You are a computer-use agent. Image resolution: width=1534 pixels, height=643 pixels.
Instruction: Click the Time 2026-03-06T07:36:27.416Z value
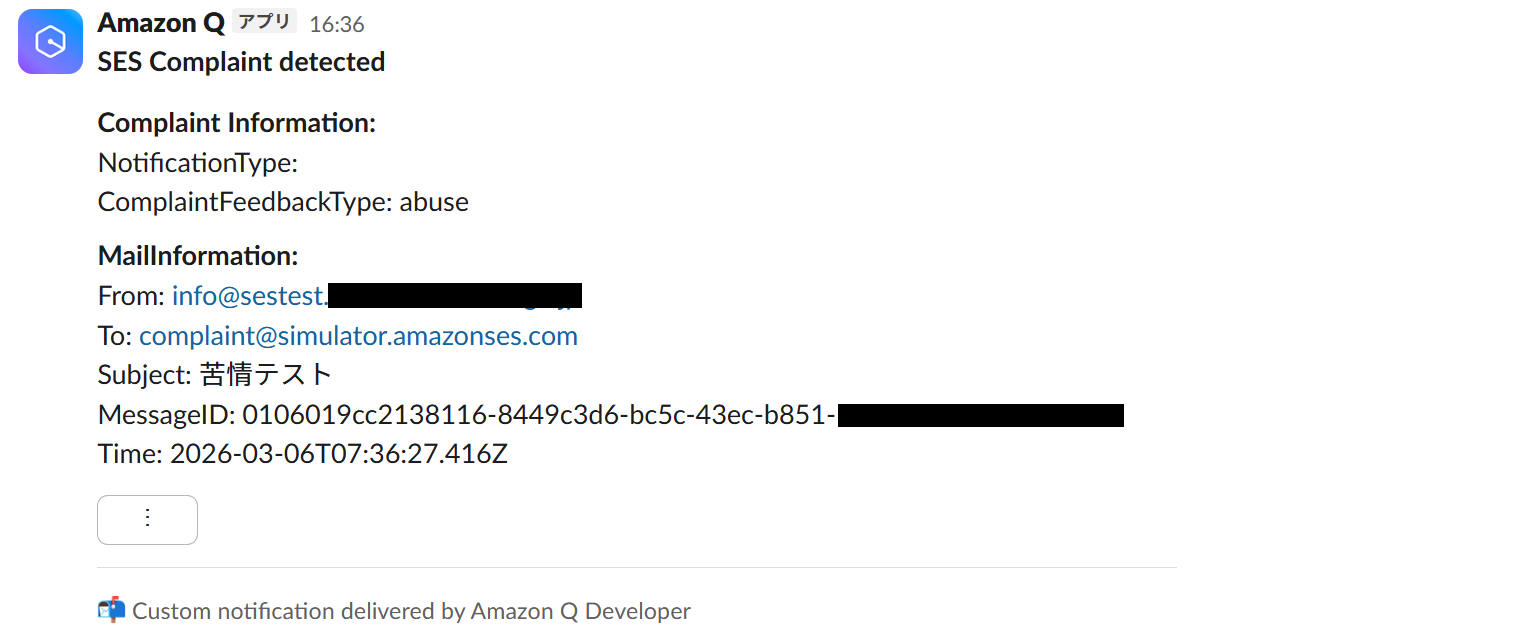coord(339,455)
